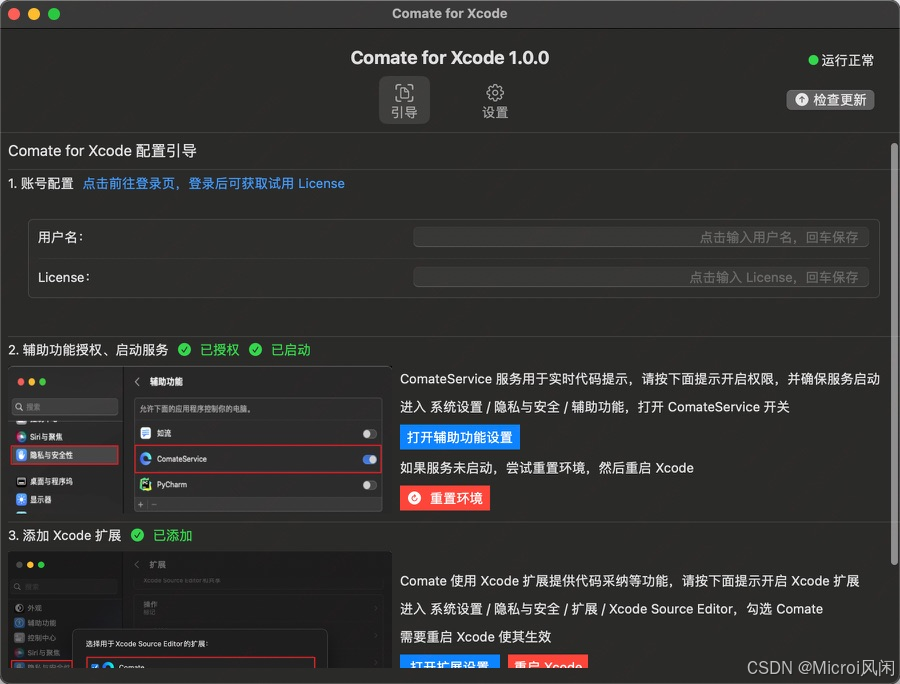This screenshot has height=684, width=900.
Task: Click the 打开扩展设置 blue button
Action: coord(450,662)
